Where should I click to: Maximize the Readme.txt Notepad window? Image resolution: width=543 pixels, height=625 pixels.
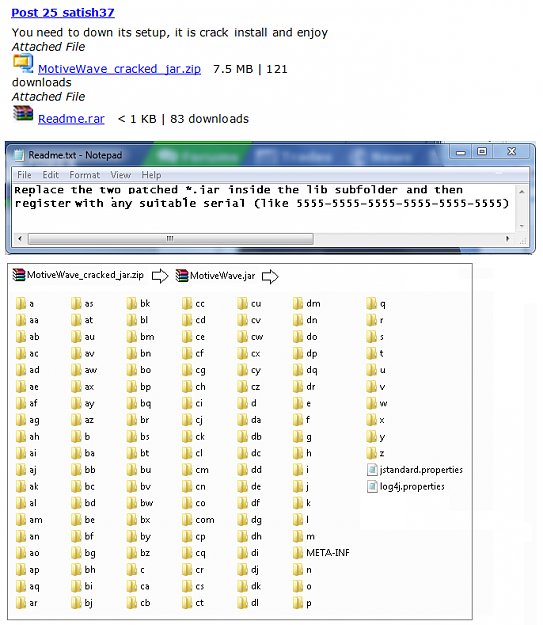click(x=482, y=152)
